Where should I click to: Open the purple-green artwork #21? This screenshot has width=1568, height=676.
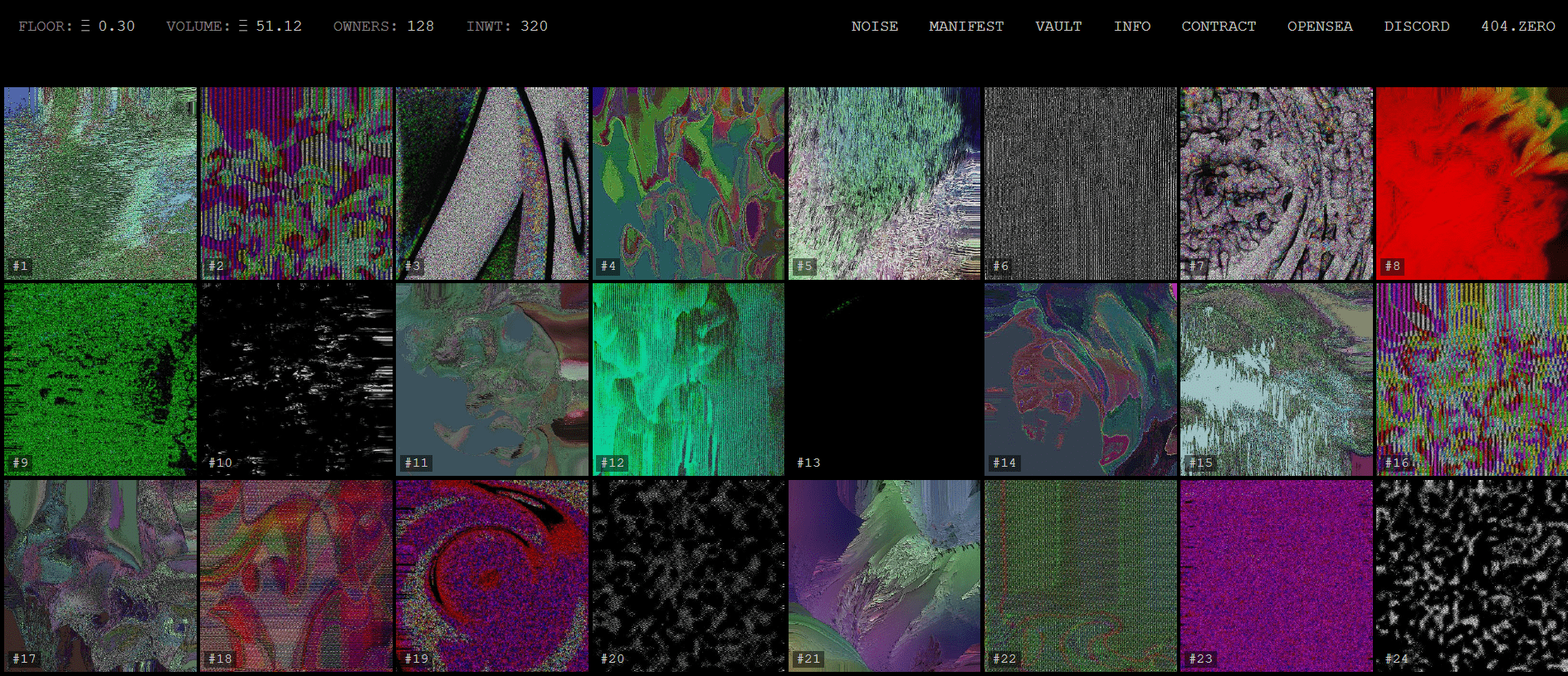pyautogui.click(x=884, y=576)
